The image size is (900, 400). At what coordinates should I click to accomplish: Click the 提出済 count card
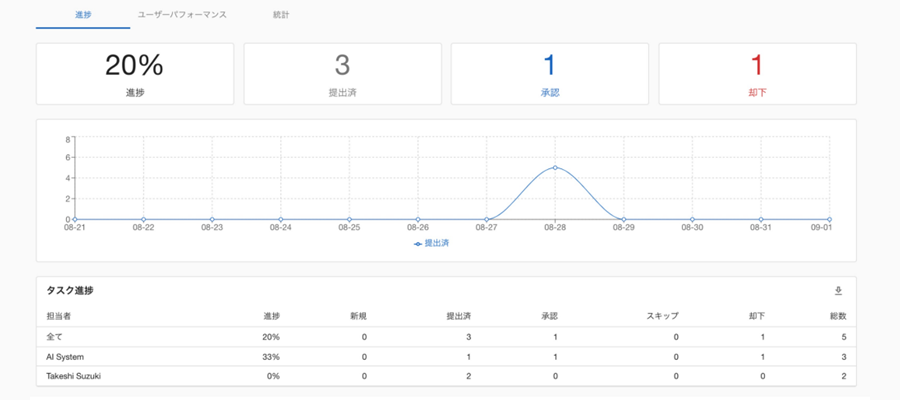[342, 74]
